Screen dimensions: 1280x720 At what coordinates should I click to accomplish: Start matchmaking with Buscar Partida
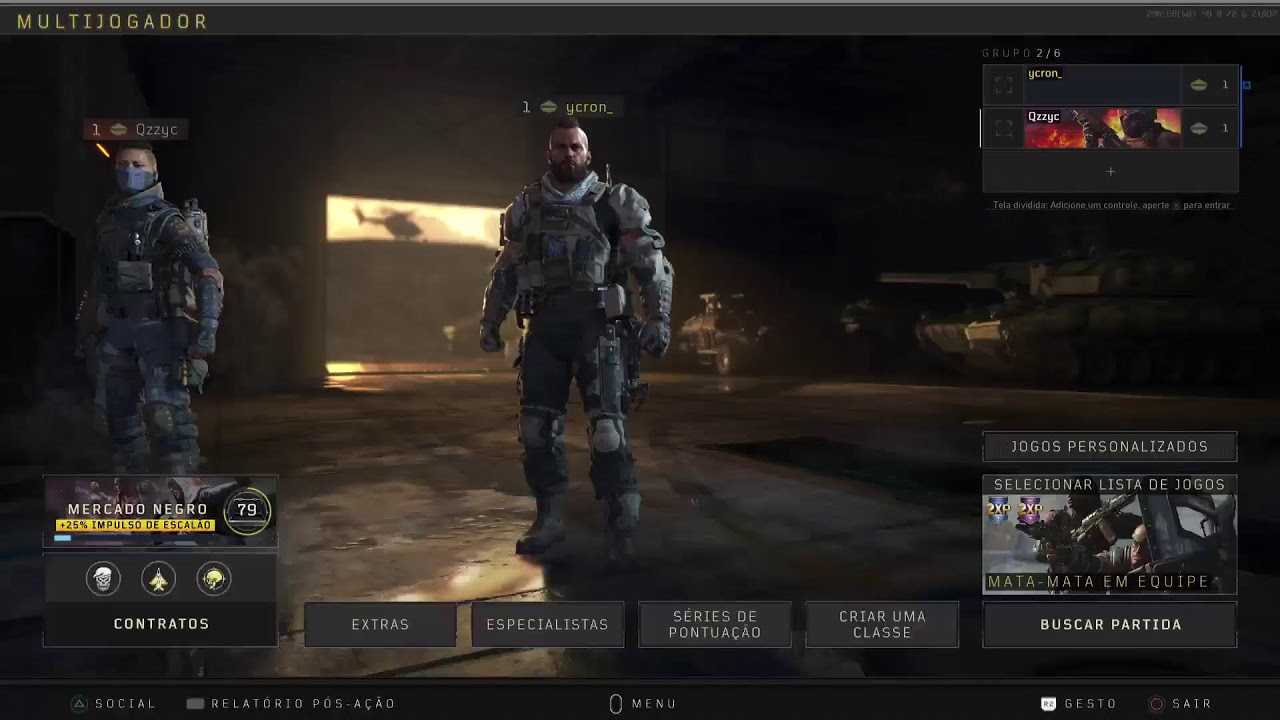tap(1110, 624)
